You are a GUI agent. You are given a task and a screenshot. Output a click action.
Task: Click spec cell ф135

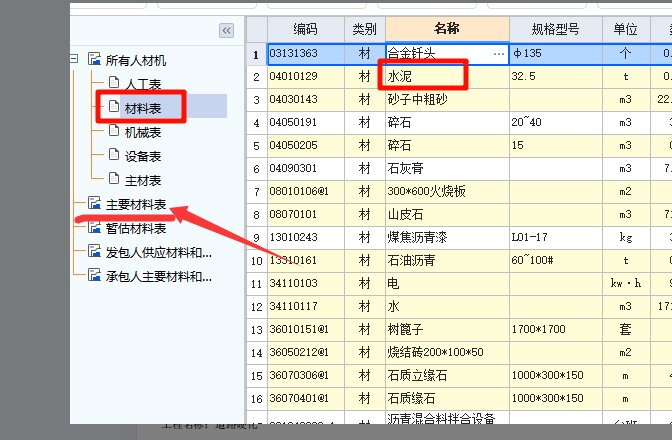[556, 54]
